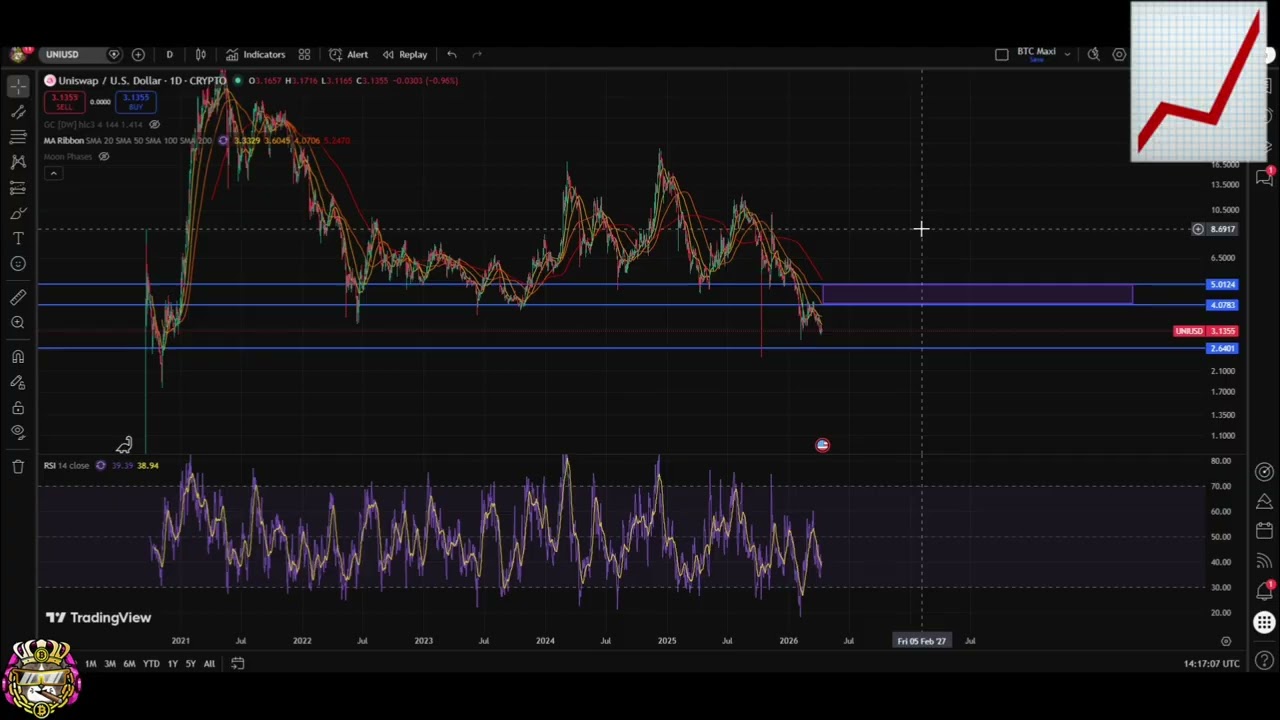
Task: Click the 14:17:07 UTC timezone clock
Action: pyautogui.click(x=1211, y=664)
